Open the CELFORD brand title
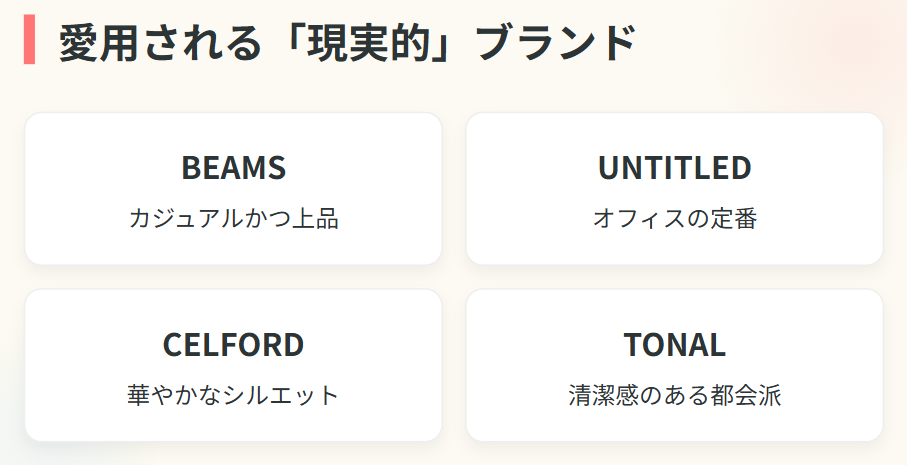The image size is (907, 465). click(233, 344)
